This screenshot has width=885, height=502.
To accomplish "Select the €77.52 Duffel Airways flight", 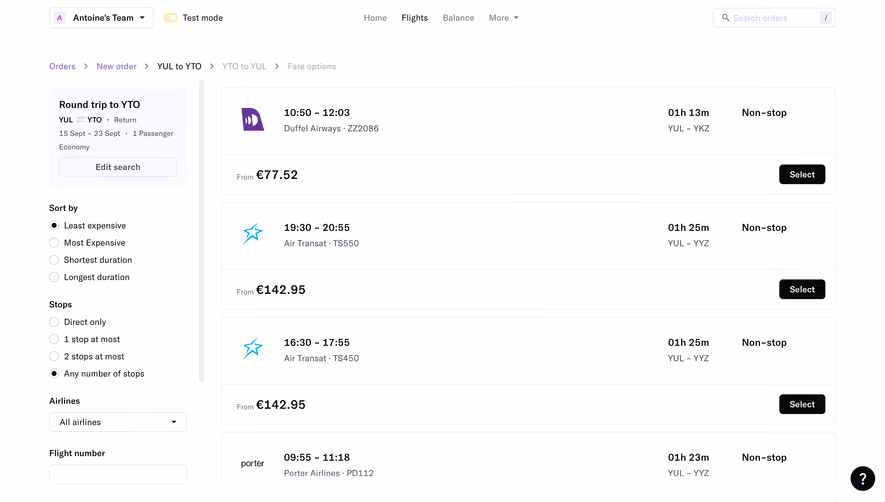I will [802, 174].
